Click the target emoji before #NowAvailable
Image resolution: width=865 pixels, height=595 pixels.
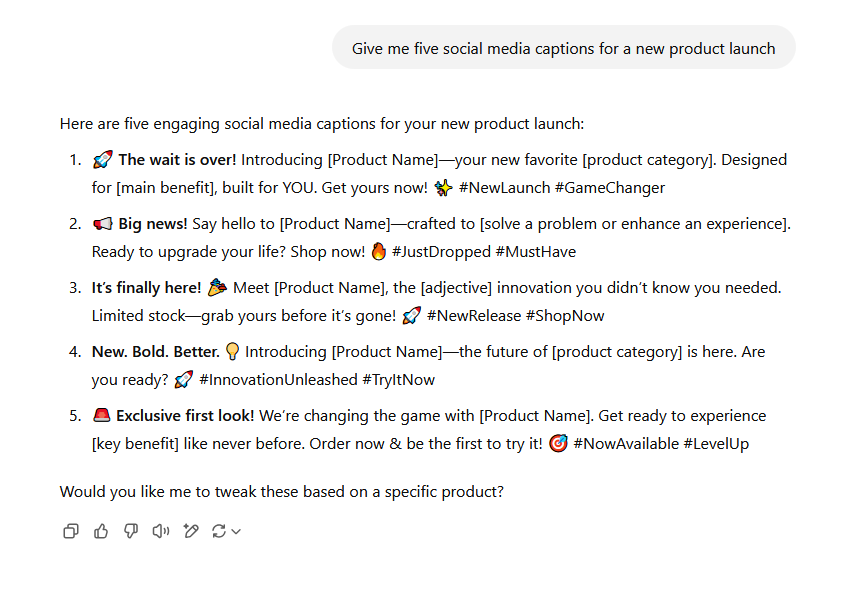coord(557,444)
